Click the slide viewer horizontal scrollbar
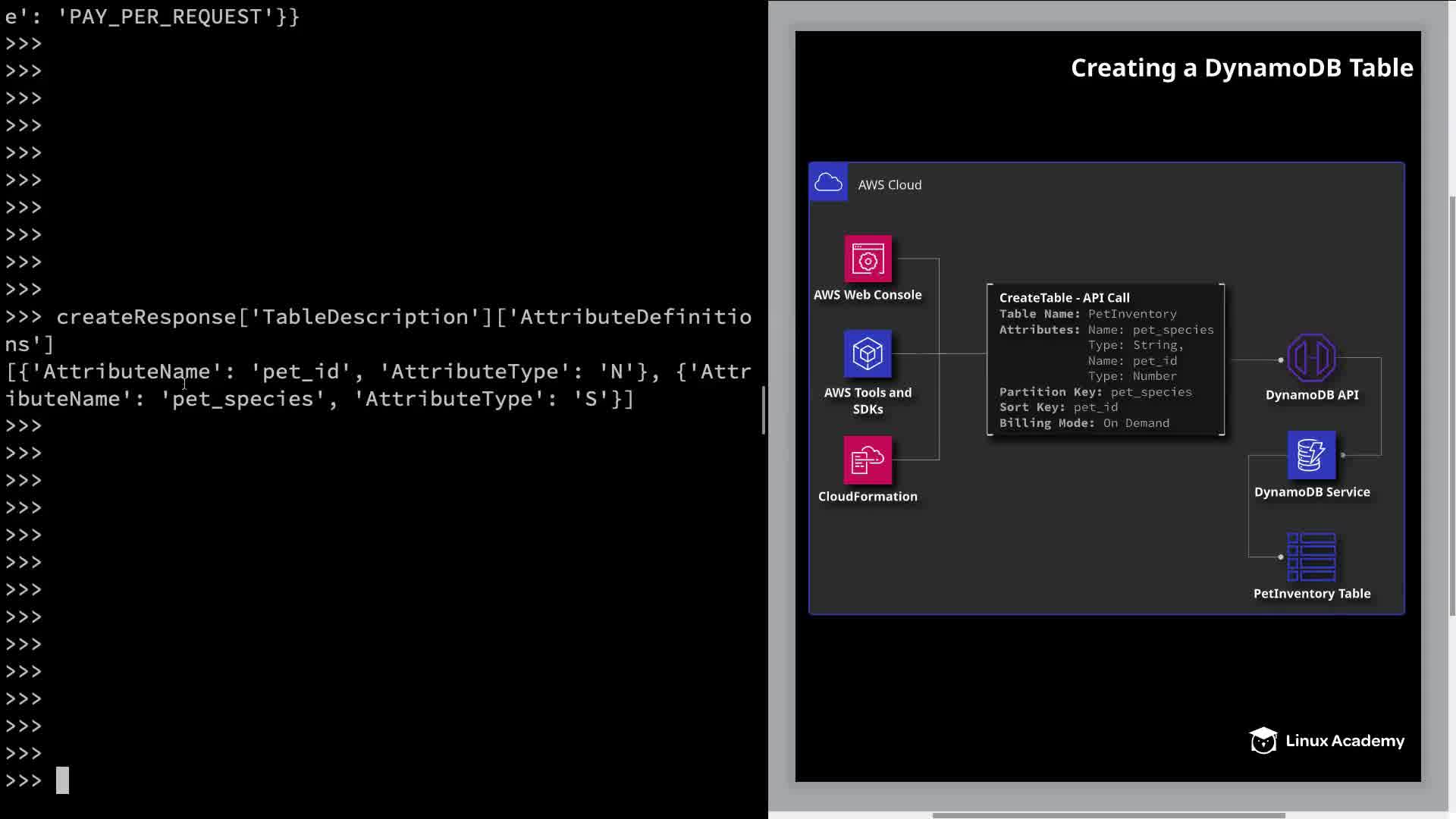 pyautogui.click(x=1108, y=815)
